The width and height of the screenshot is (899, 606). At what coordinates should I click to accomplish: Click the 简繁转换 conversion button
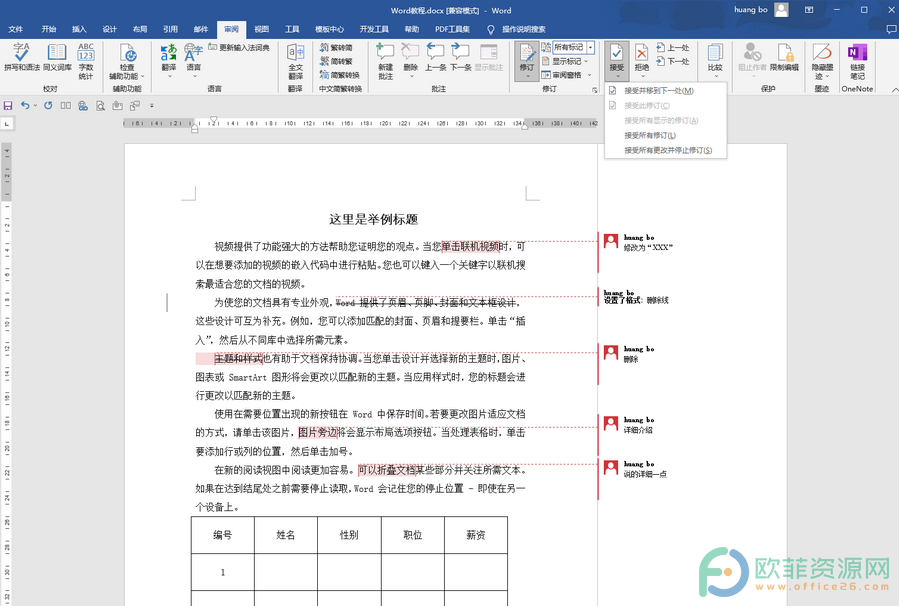[339, 75]
